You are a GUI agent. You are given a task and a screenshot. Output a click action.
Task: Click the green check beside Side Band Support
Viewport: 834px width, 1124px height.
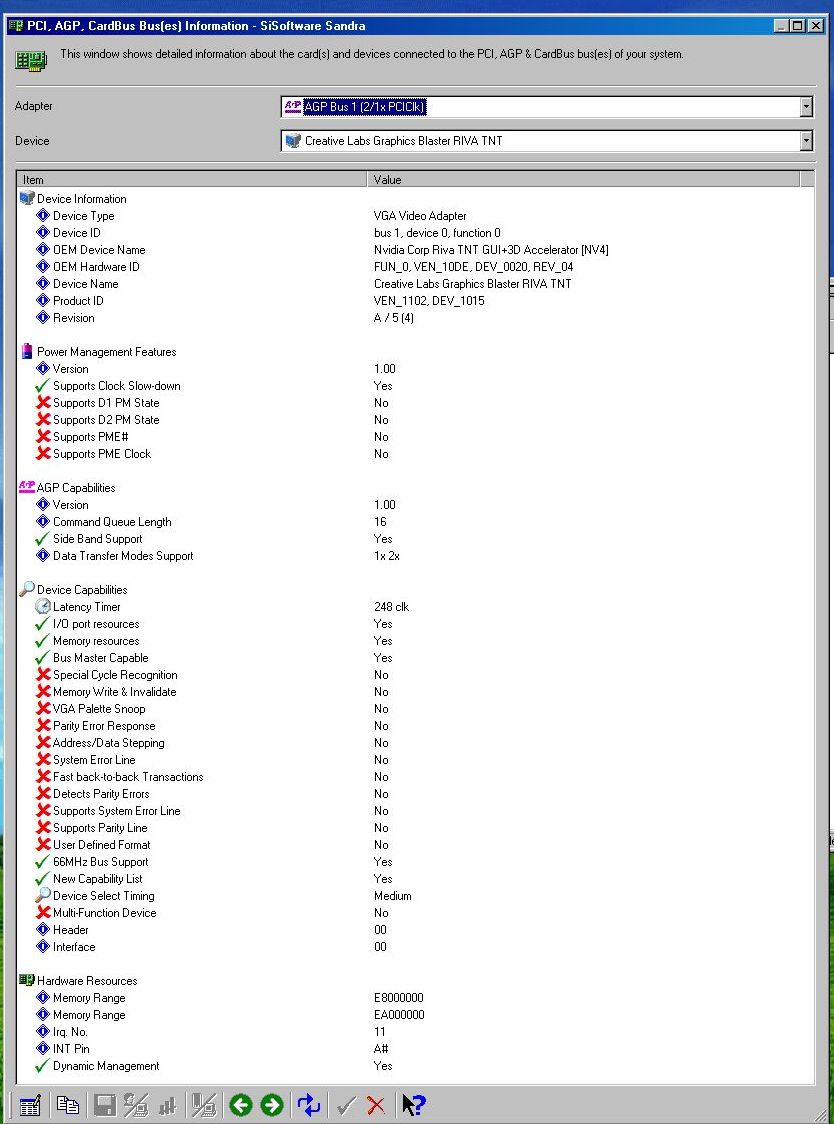coord(42,538)
